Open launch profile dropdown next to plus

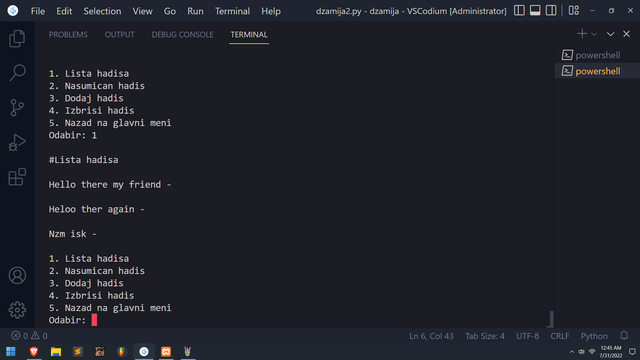pyautogui.click(x=594, y=34)
